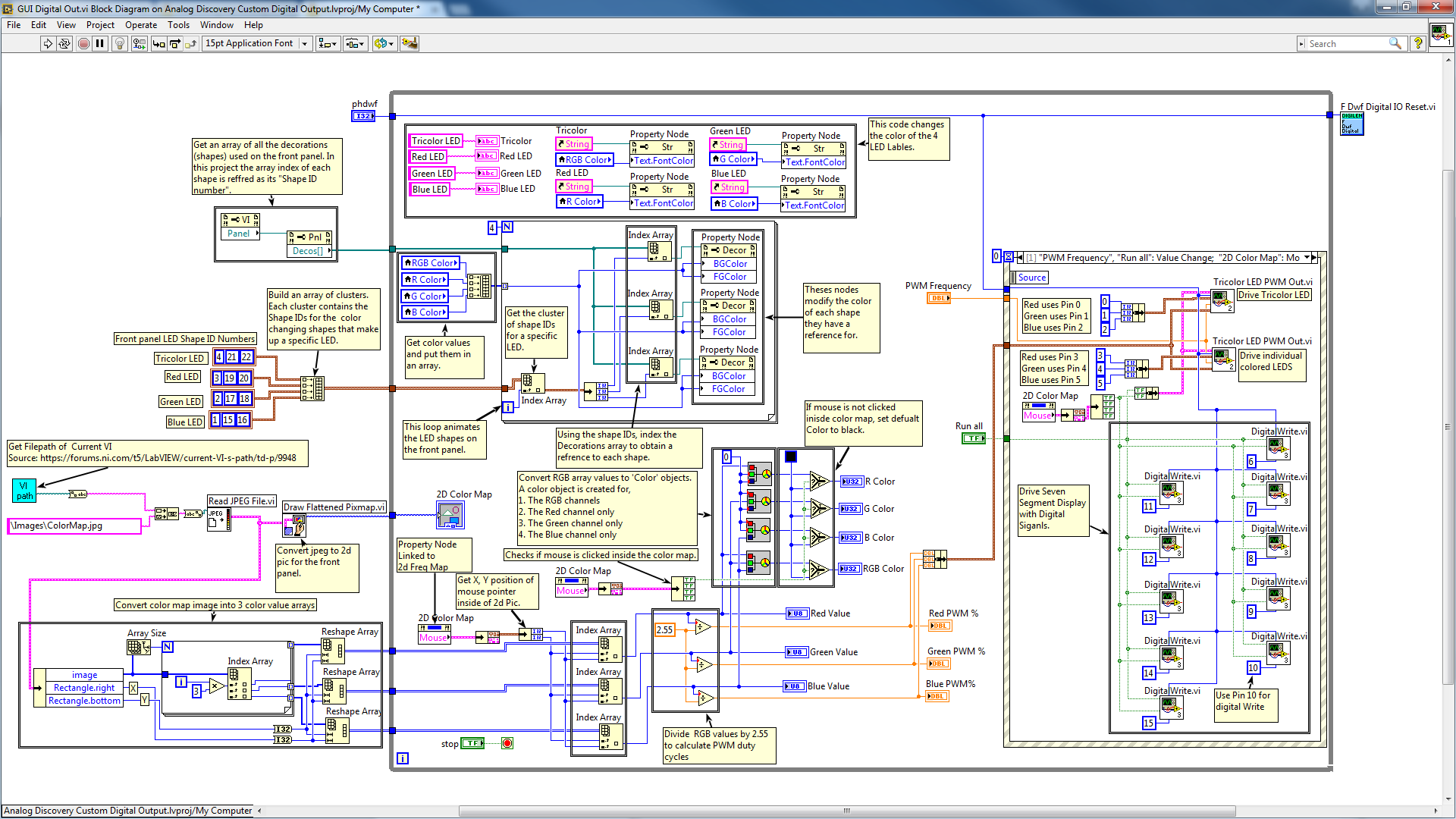Select Drive Tricolor LED PWM Out.vi node
This screenshot has height=819, width=1456.
1222,301
